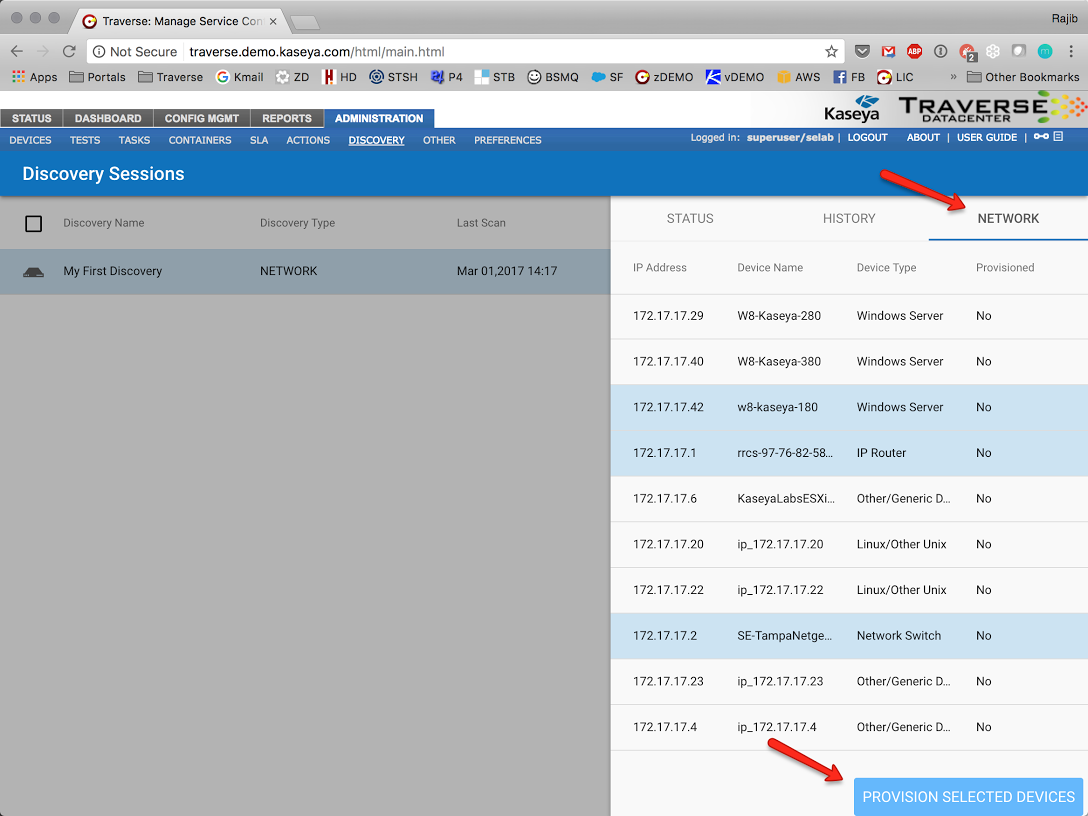The height and width of the screenshot is (816, 1088).
Task: Select device row W8-Kaseya-280
Action: 849,316
